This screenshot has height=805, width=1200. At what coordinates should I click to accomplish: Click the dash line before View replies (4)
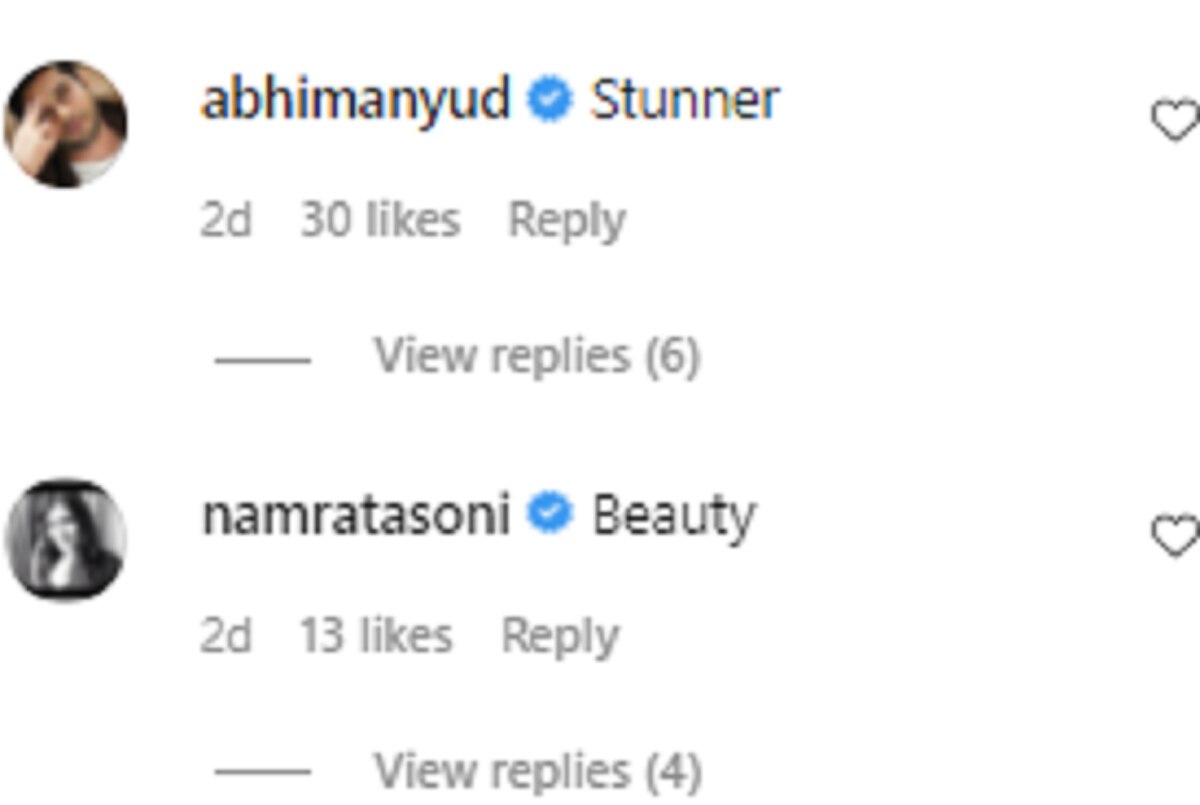point(263,773)
